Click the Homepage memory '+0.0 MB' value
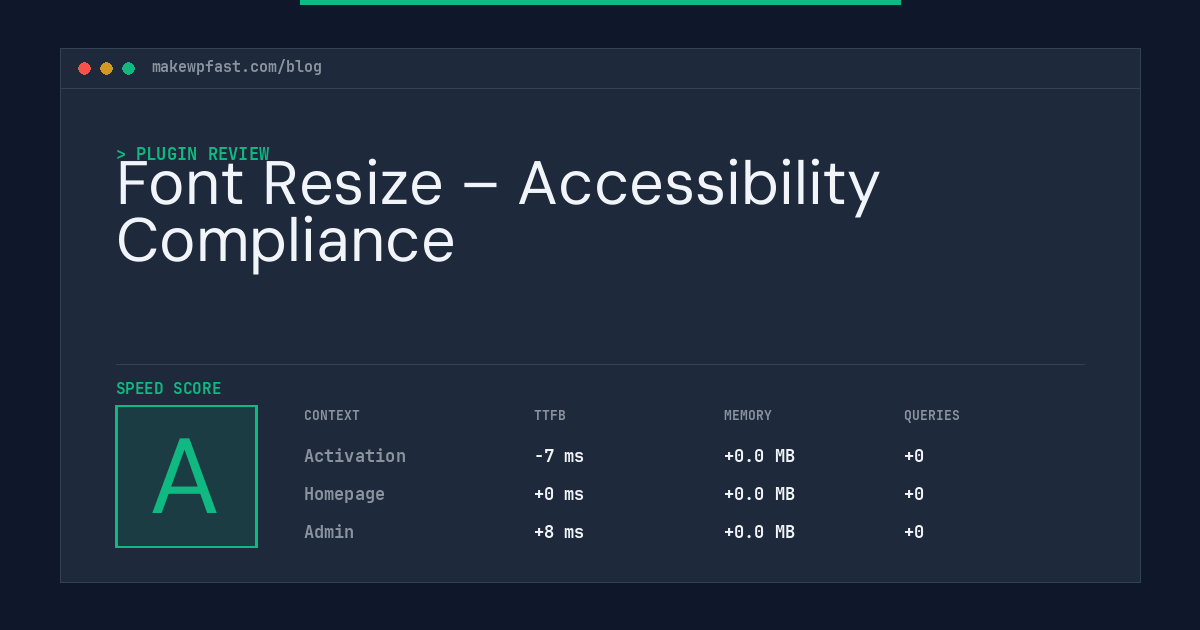Viewport: 1200px width, 630px height. (x=759, y=494)
